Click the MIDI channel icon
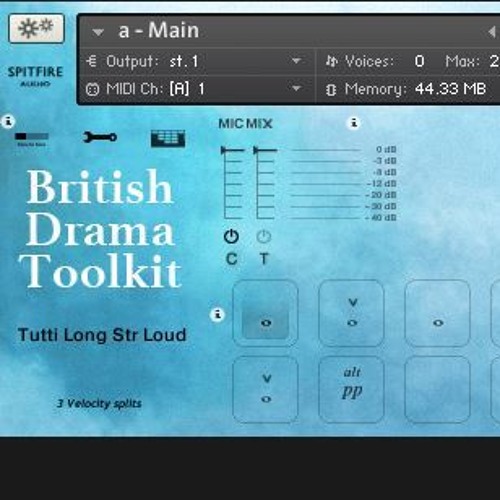The width and height of the screenshot is (500, 500). (92, 89)
